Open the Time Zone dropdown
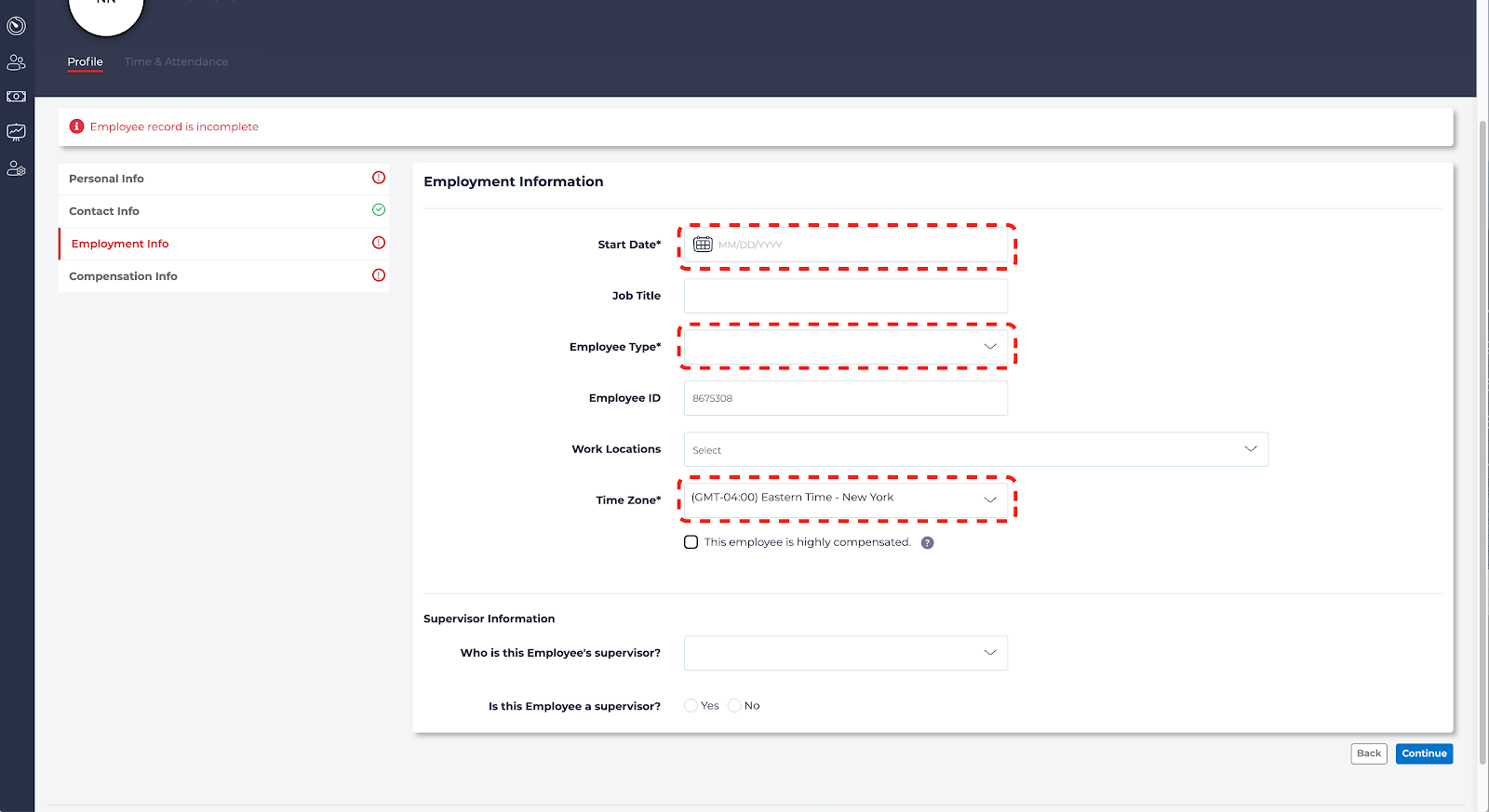The height and width of the screenshot is (812, 1489). pos(845,499)
